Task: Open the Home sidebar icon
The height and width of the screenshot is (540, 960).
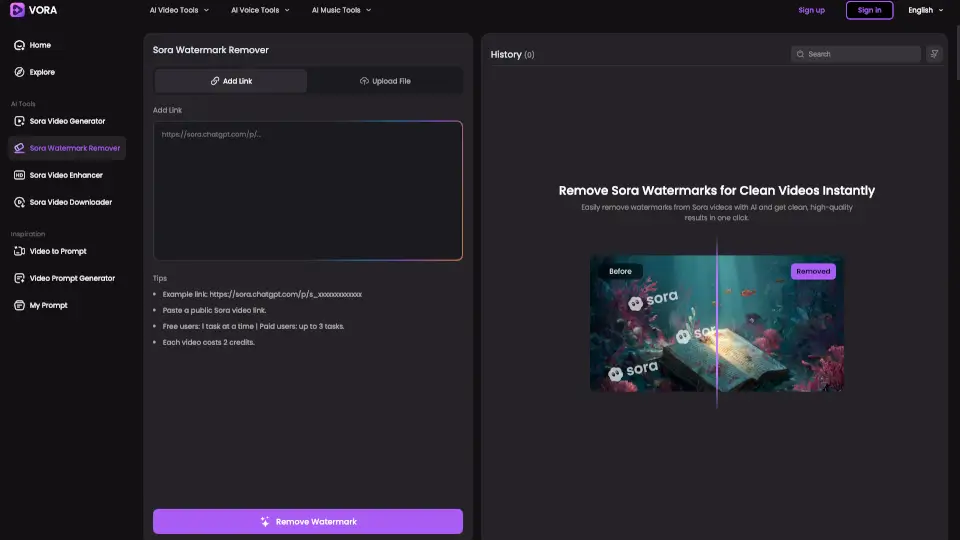Action: pyautogui.click(x=19, y=45)
